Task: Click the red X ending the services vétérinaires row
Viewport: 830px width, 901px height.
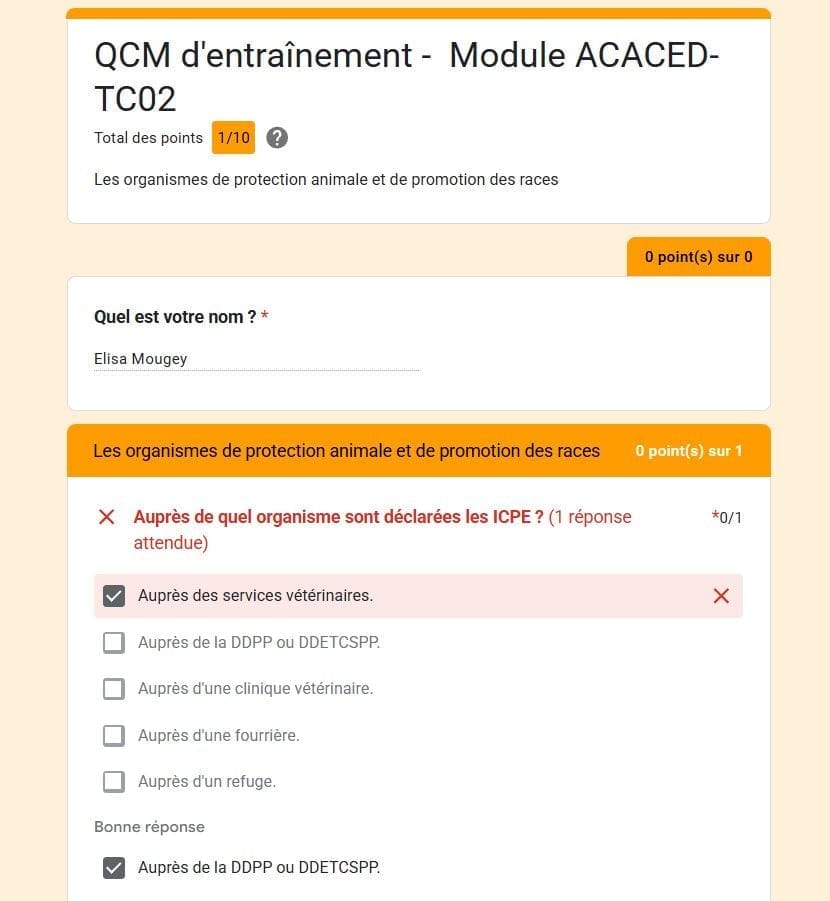Action: pyautogui.click(x=721, y=596)
